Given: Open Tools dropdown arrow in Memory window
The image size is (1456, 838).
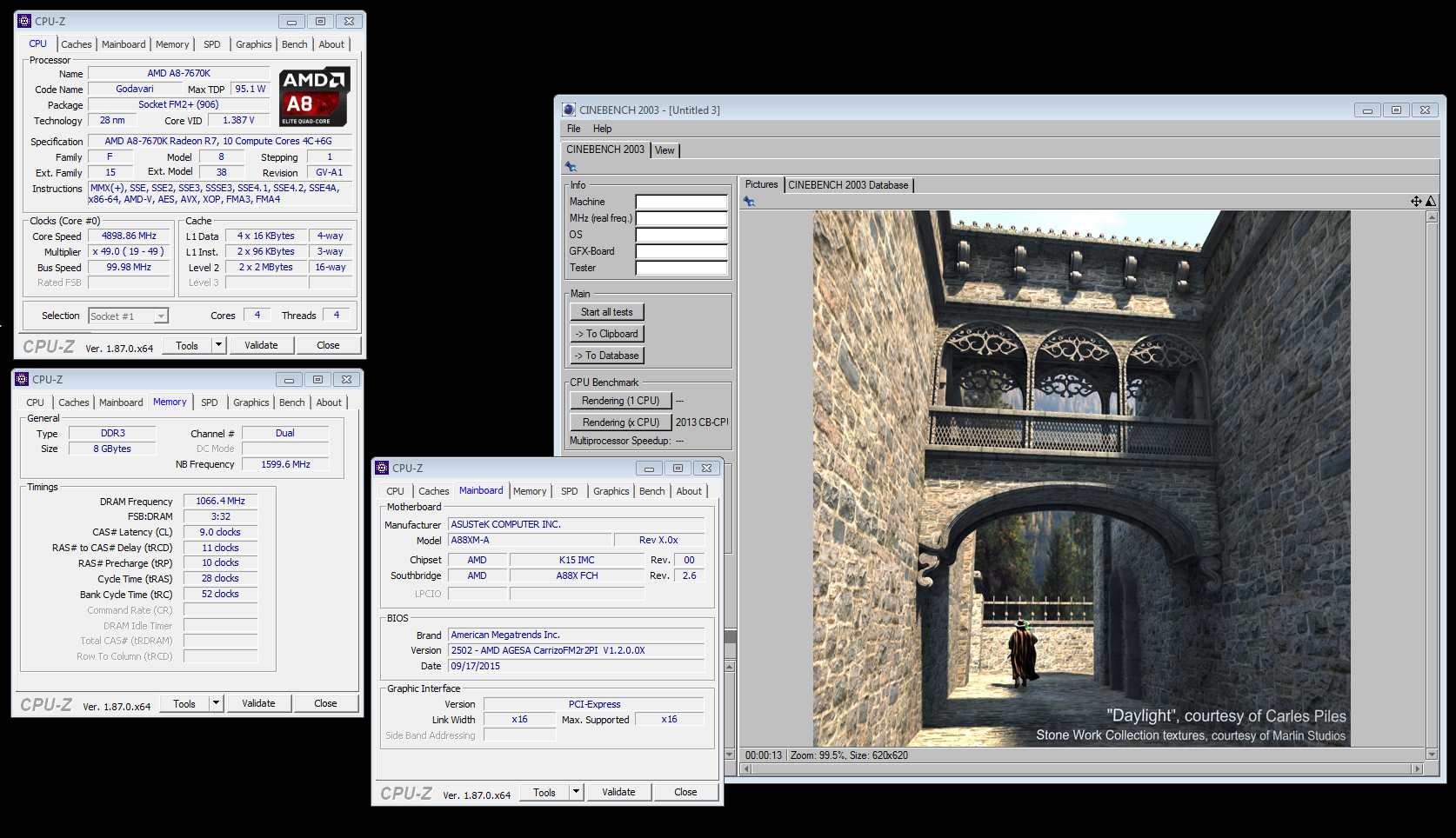Looking at the screenshot, I should click(216, 703).
